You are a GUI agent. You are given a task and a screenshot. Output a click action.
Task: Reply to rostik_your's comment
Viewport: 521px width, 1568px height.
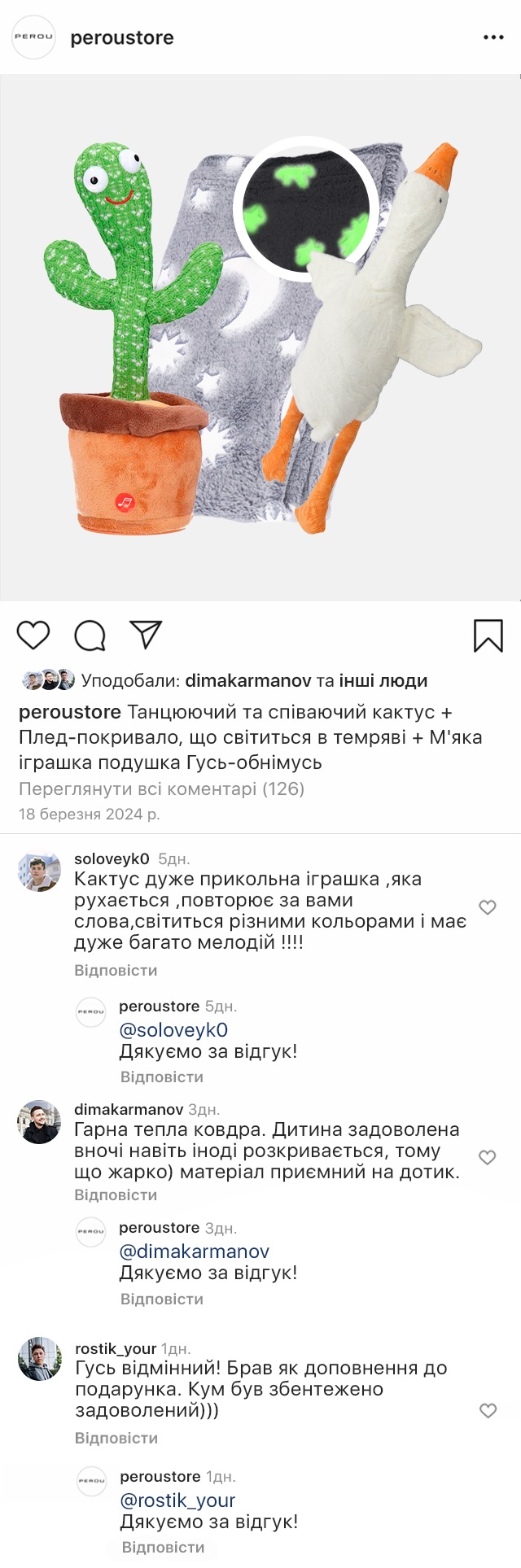point(116,1439)
